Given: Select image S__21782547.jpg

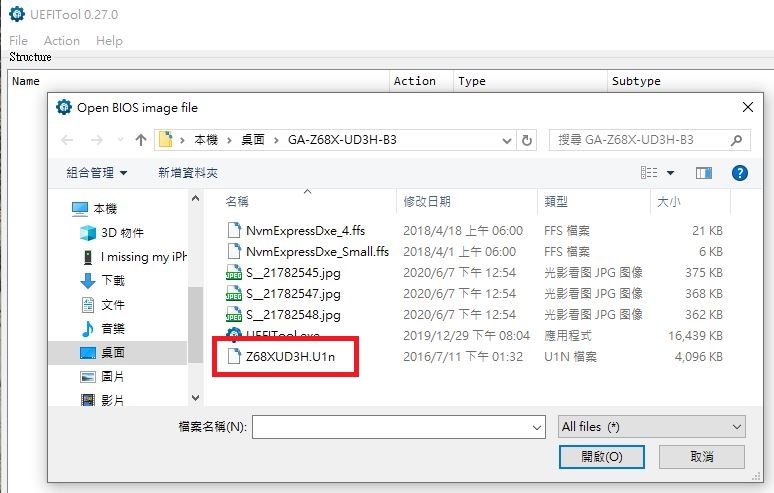Looking at the screenshot, I should click(x=293, y=294).
